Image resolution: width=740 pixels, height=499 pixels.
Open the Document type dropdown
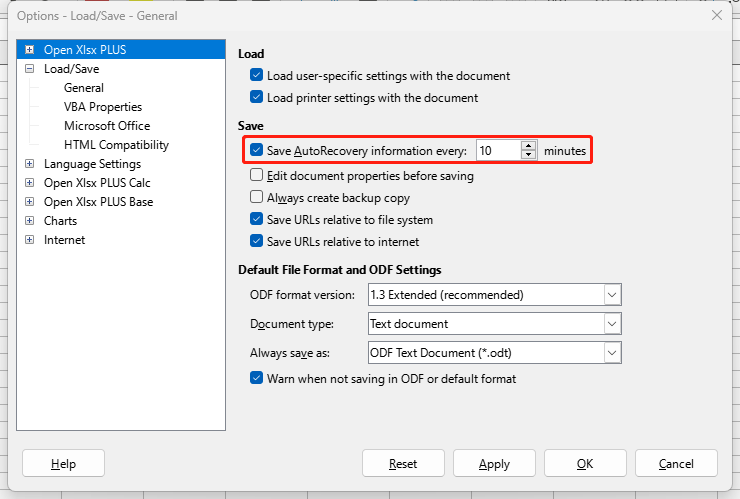coord(612,324)
